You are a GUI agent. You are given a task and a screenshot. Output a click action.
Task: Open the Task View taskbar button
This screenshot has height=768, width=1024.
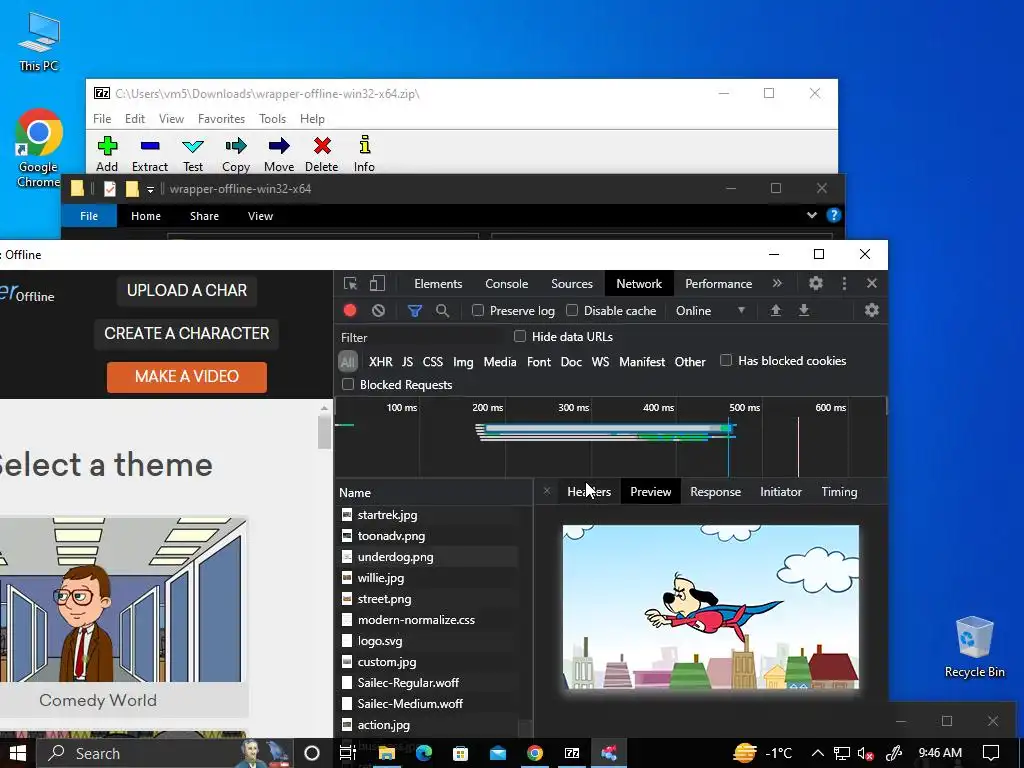(x=347, y=753)
